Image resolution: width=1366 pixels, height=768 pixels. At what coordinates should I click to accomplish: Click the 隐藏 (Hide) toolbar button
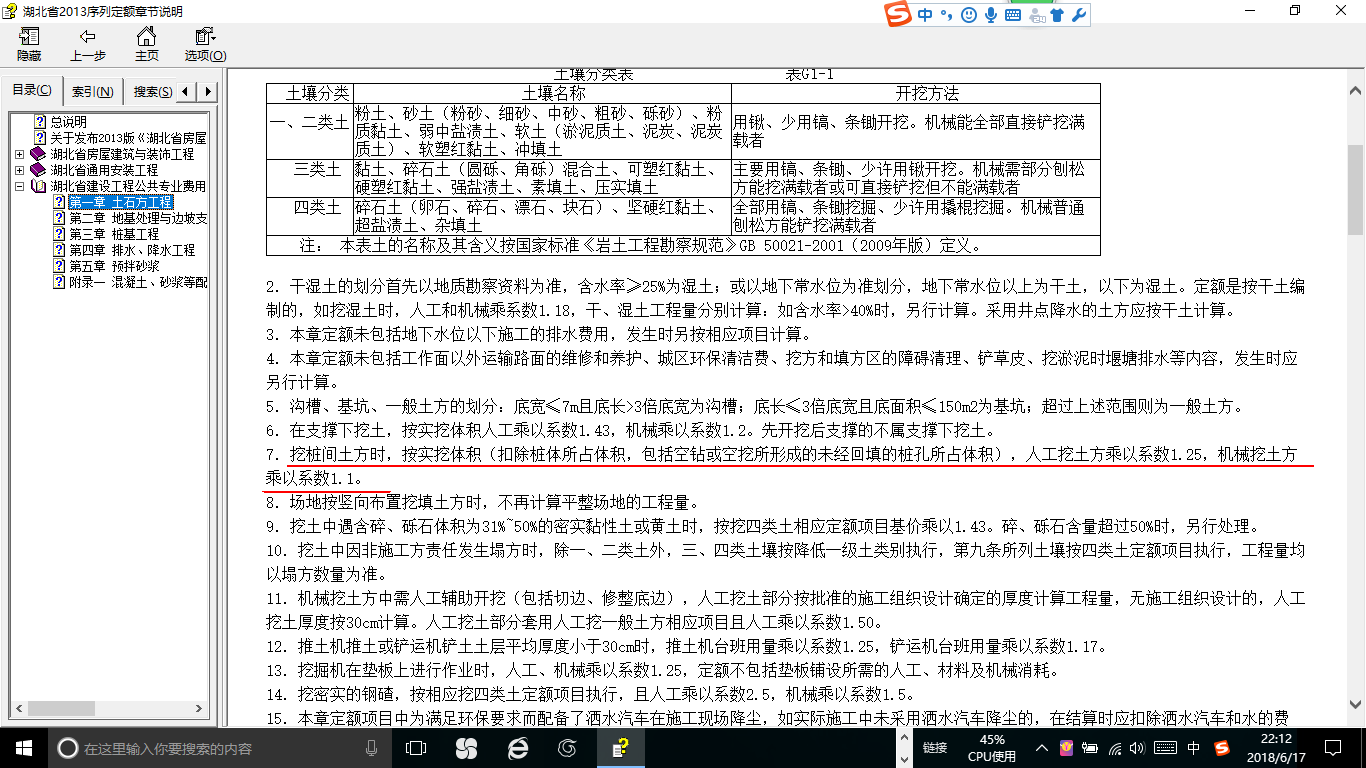coord(29,45)
